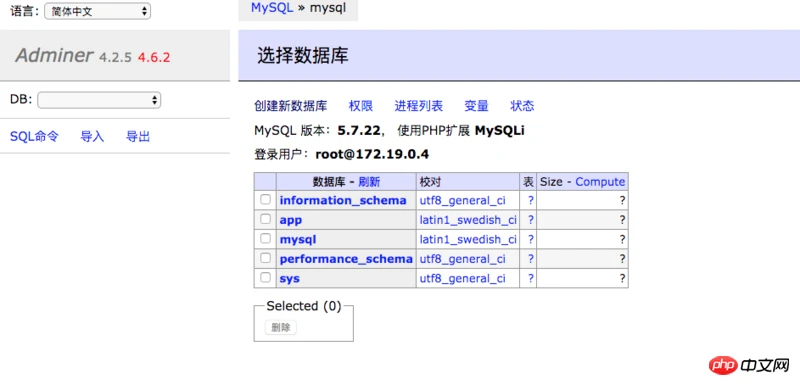
Task: Open the 状态 status link
Action: point(522,106)
